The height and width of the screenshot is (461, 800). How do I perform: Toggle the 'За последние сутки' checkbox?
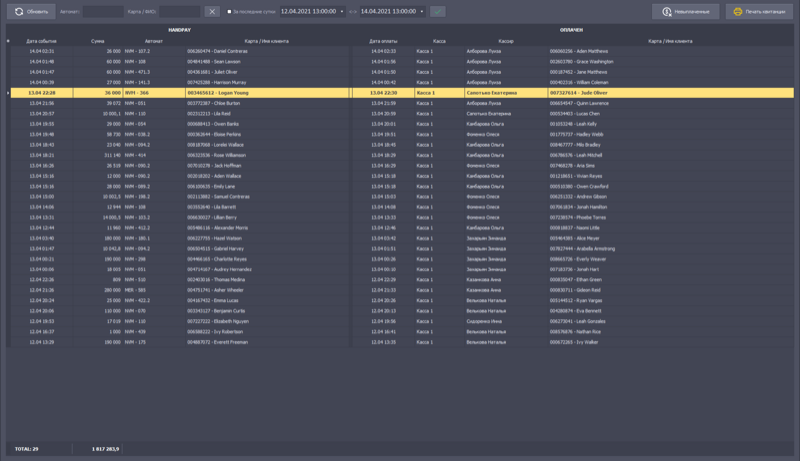pyautogui.click(x=229, y=11)
